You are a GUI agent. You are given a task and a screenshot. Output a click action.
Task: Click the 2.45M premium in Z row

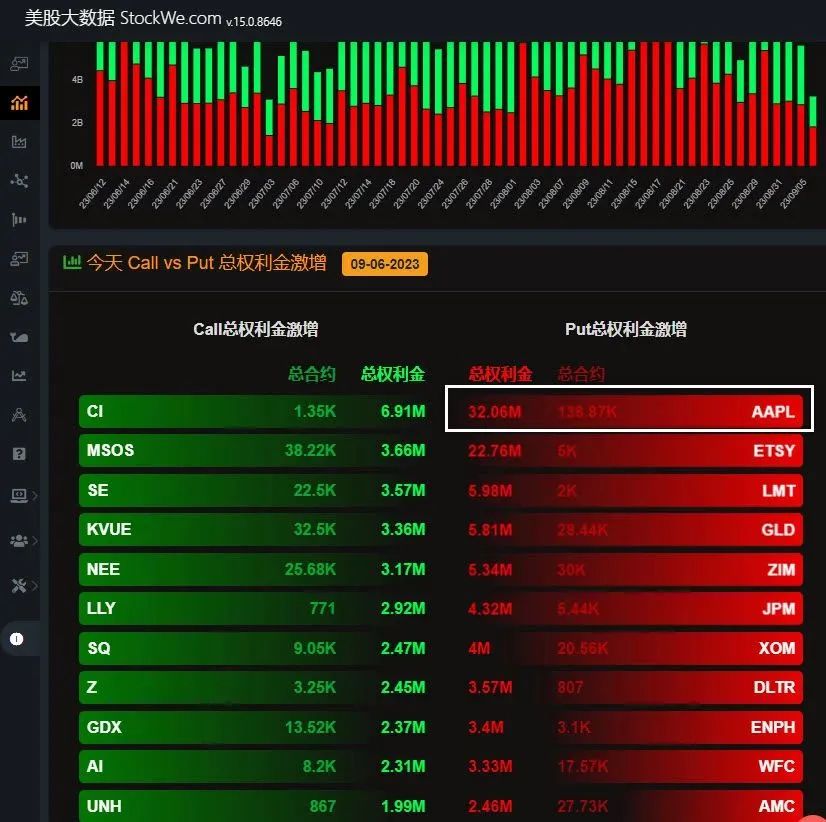403,688
